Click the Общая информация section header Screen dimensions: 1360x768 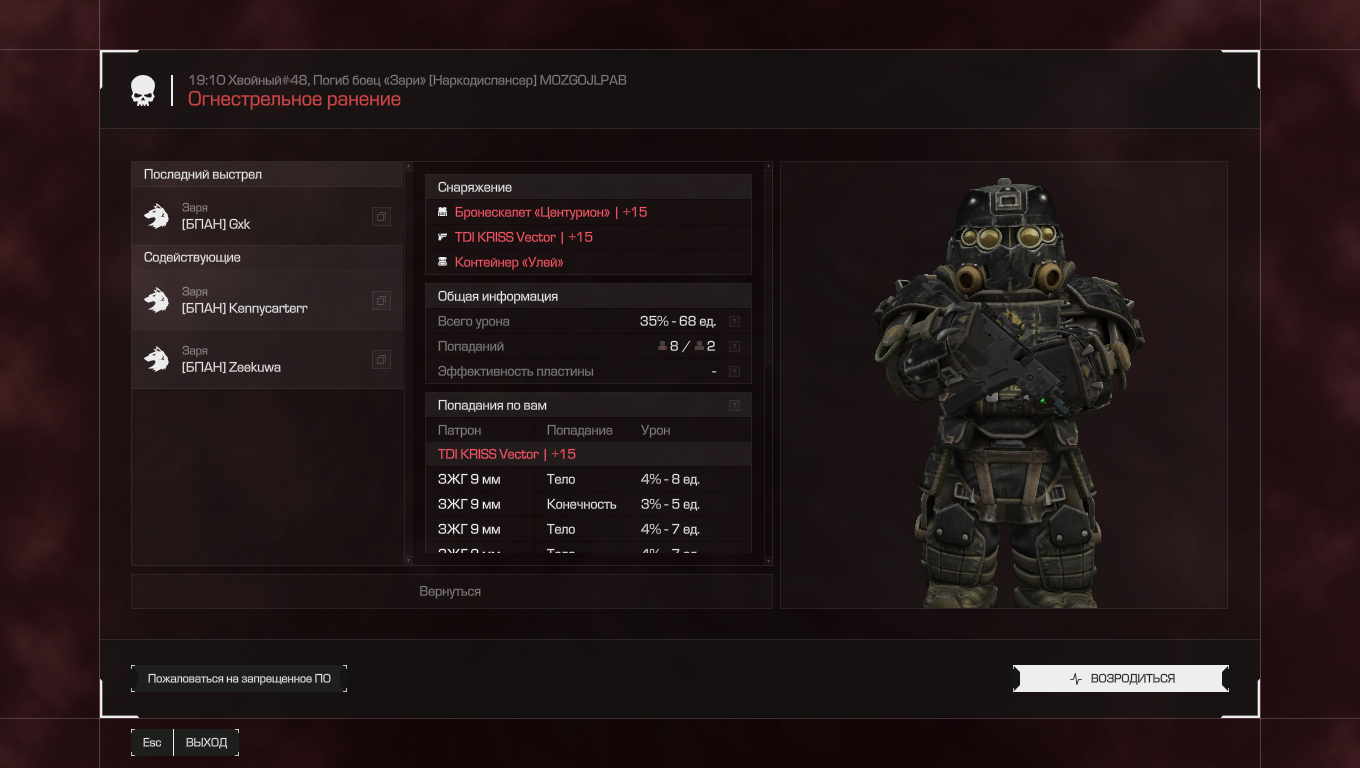click(588, 296)
